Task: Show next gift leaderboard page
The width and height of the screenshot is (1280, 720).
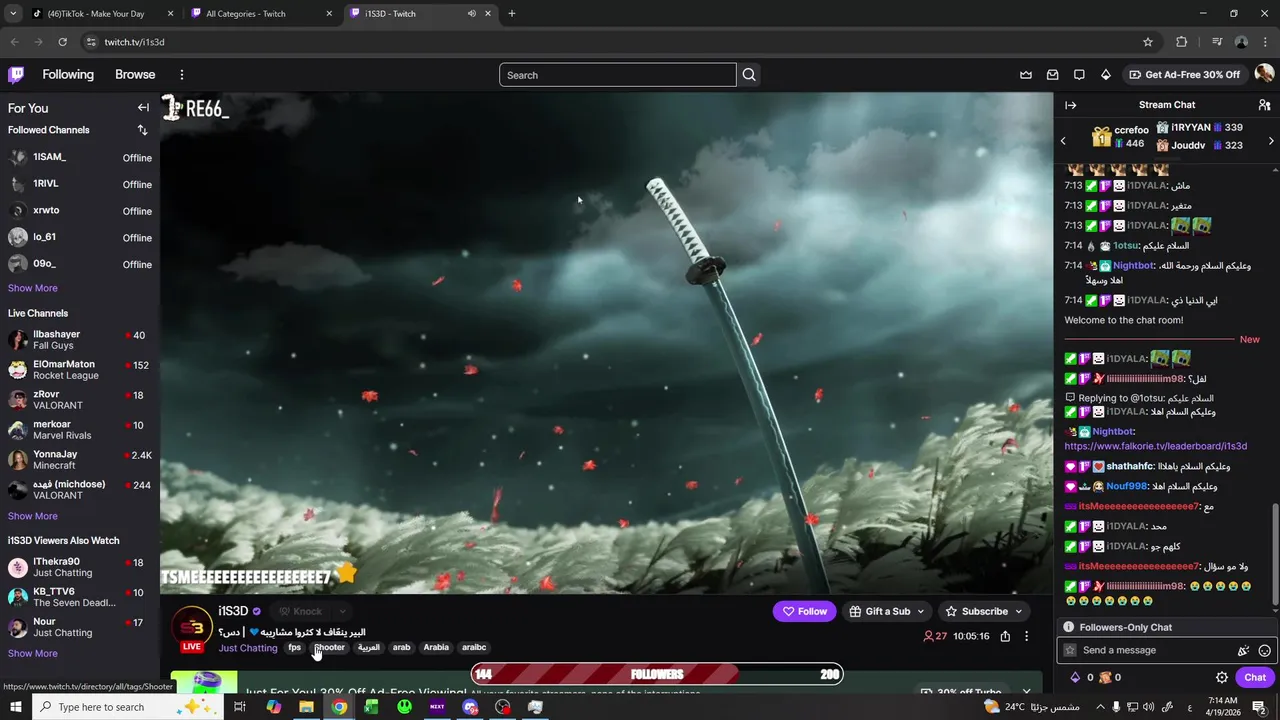Action: [1271, 141]
